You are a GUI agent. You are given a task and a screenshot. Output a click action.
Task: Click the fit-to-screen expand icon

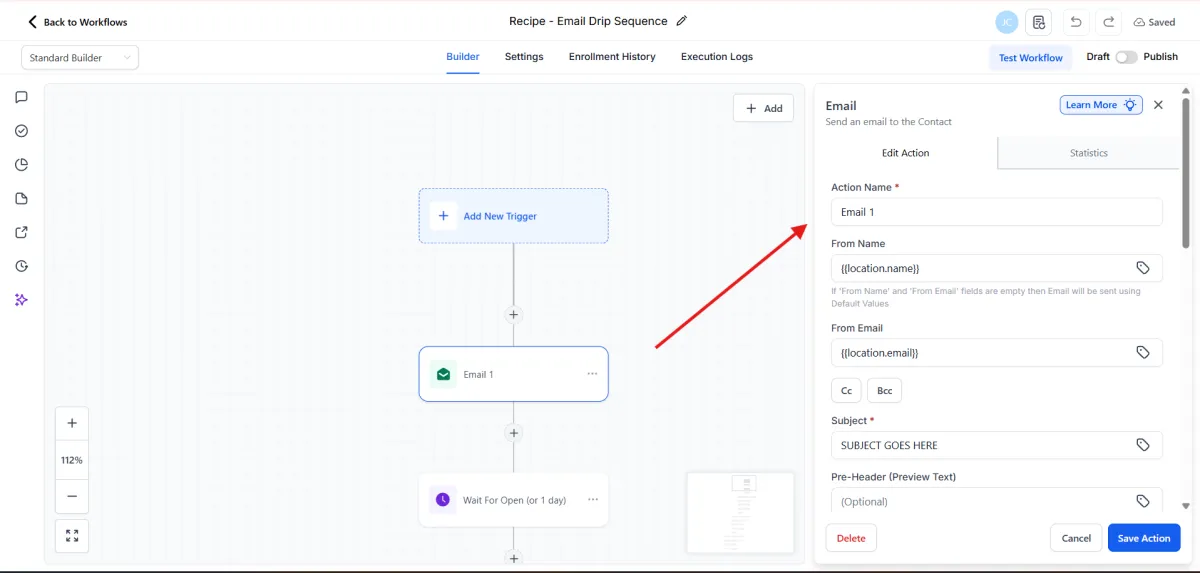72,536
